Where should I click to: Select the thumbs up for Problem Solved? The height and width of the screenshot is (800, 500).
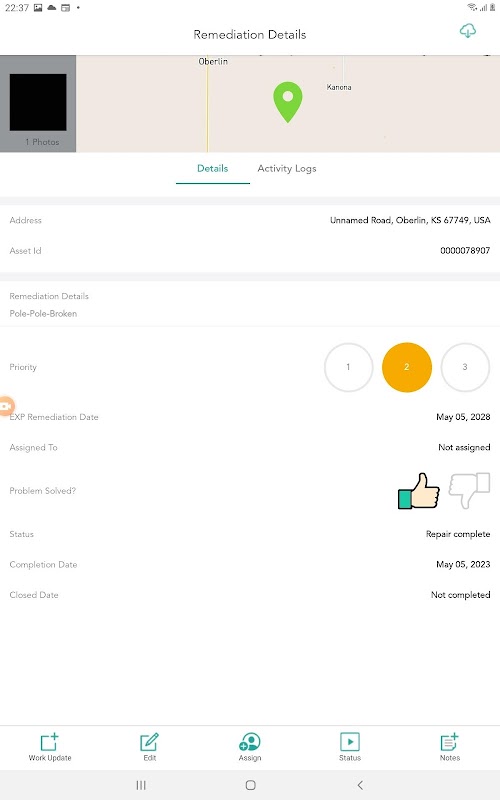[x=419, y=491]
